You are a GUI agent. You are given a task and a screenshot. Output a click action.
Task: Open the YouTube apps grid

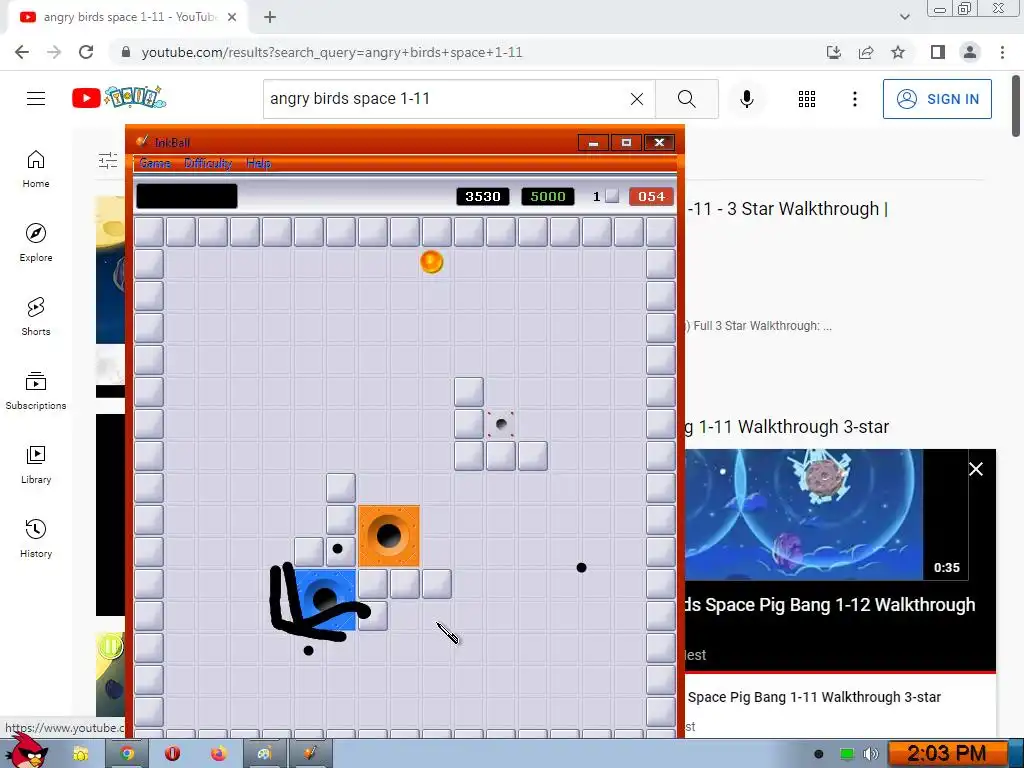(807, 99)
